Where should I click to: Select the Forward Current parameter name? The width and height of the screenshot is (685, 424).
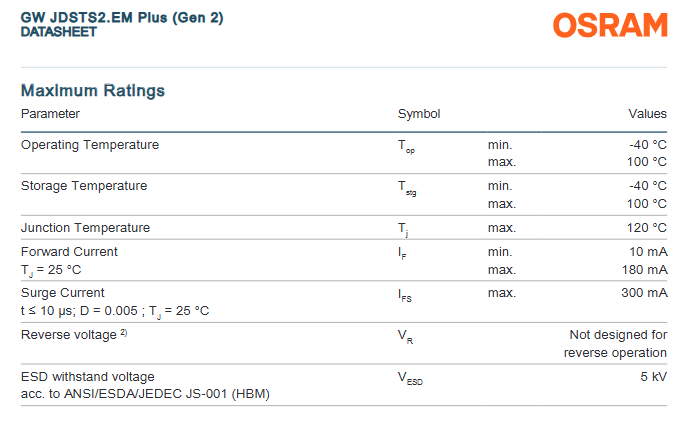point(69,252)
